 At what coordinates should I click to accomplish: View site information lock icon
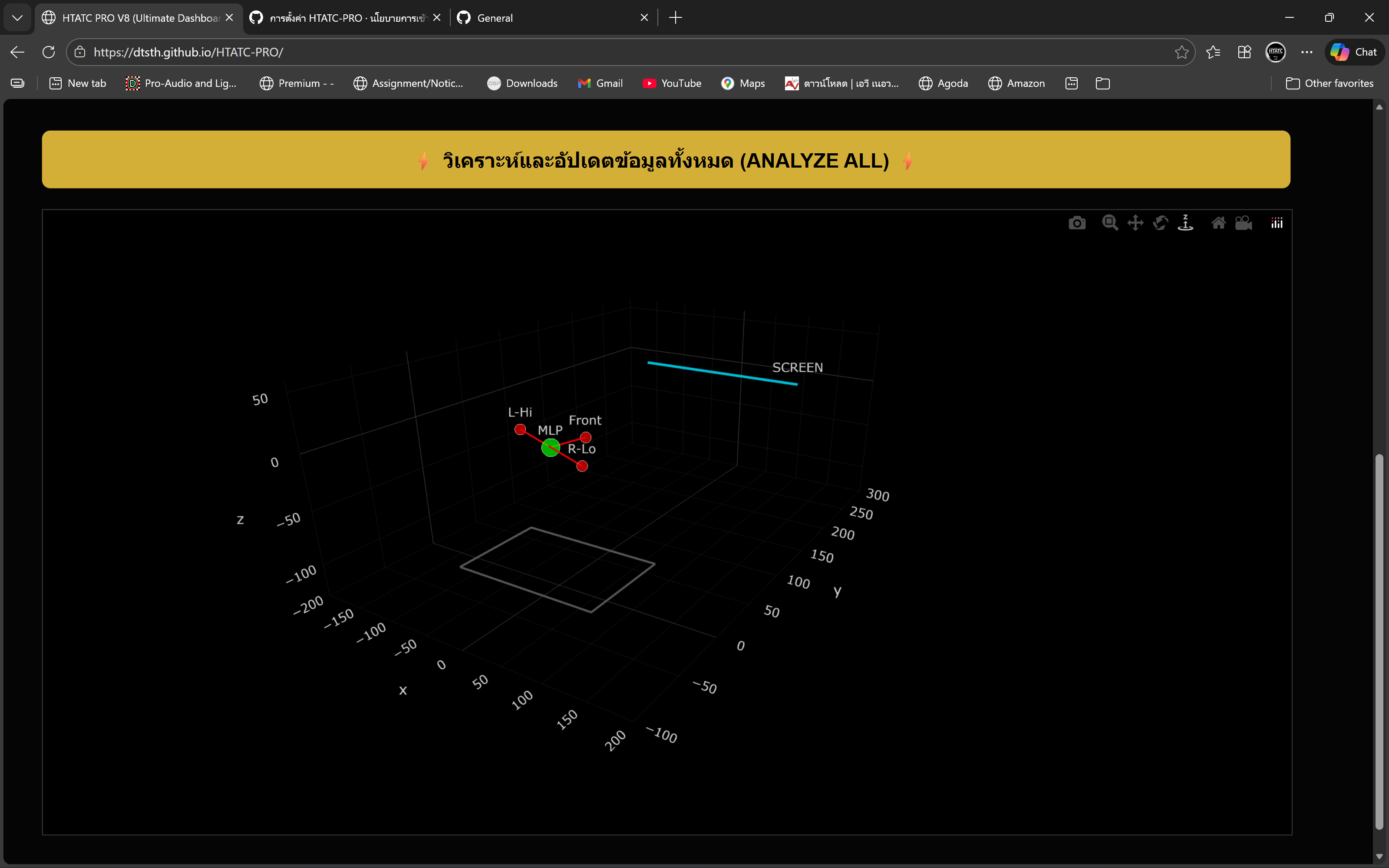80,52
